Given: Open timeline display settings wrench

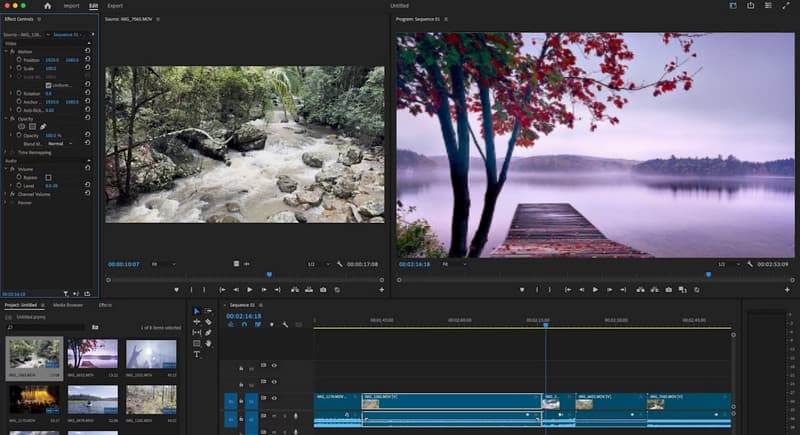Looking at the screenshot, I should tap(285, 324).
